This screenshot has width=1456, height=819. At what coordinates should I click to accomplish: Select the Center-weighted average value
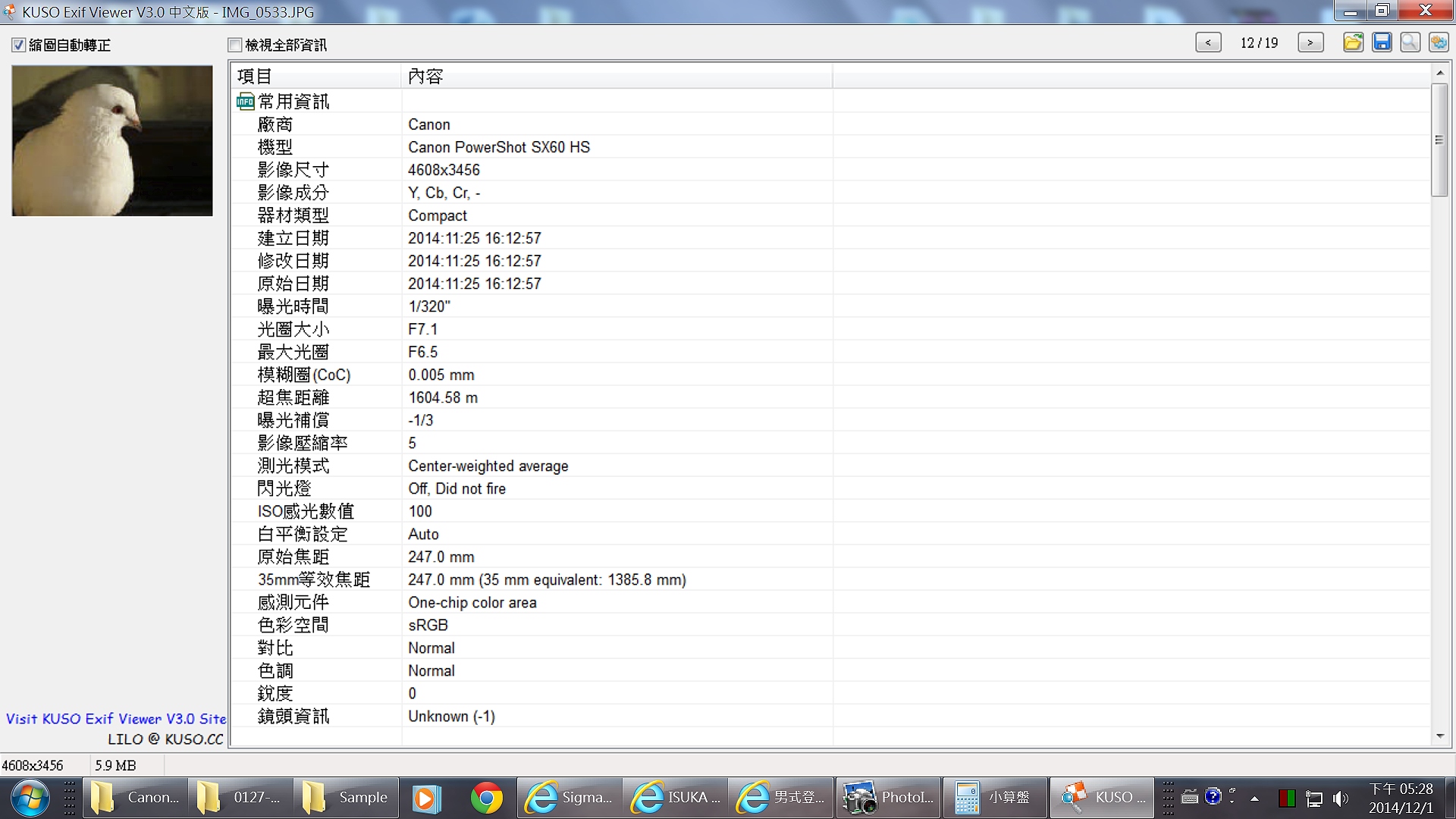488,466
